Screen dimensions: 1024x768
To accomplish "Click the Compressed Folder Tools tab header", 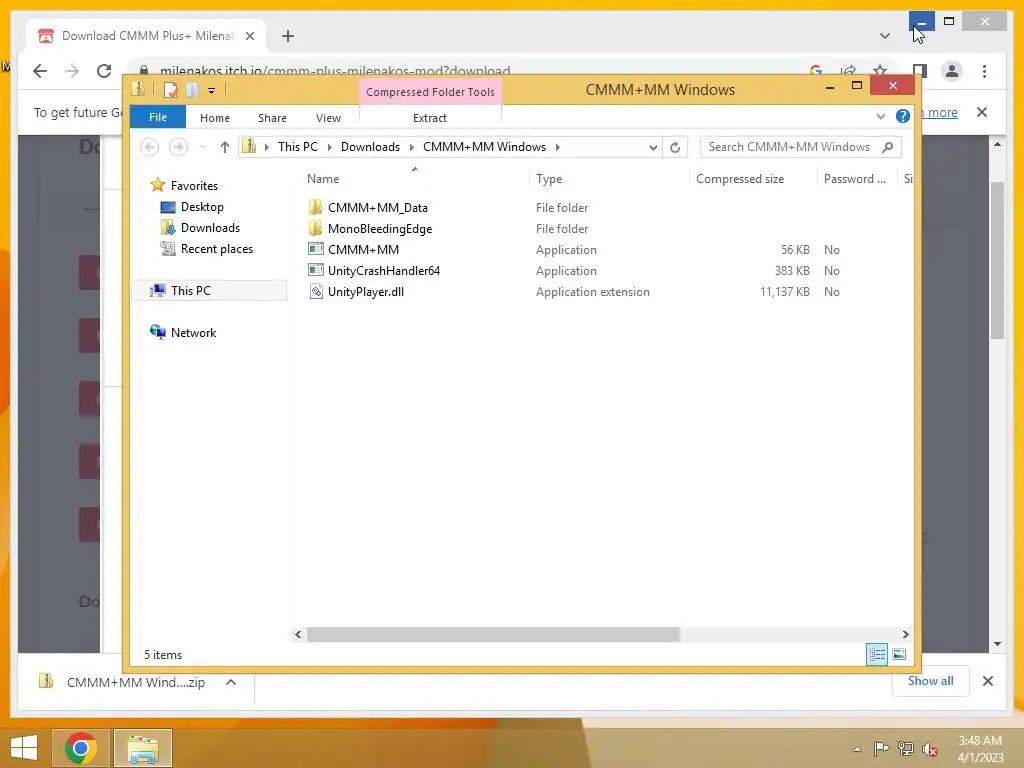I will [x=430, y=92].
